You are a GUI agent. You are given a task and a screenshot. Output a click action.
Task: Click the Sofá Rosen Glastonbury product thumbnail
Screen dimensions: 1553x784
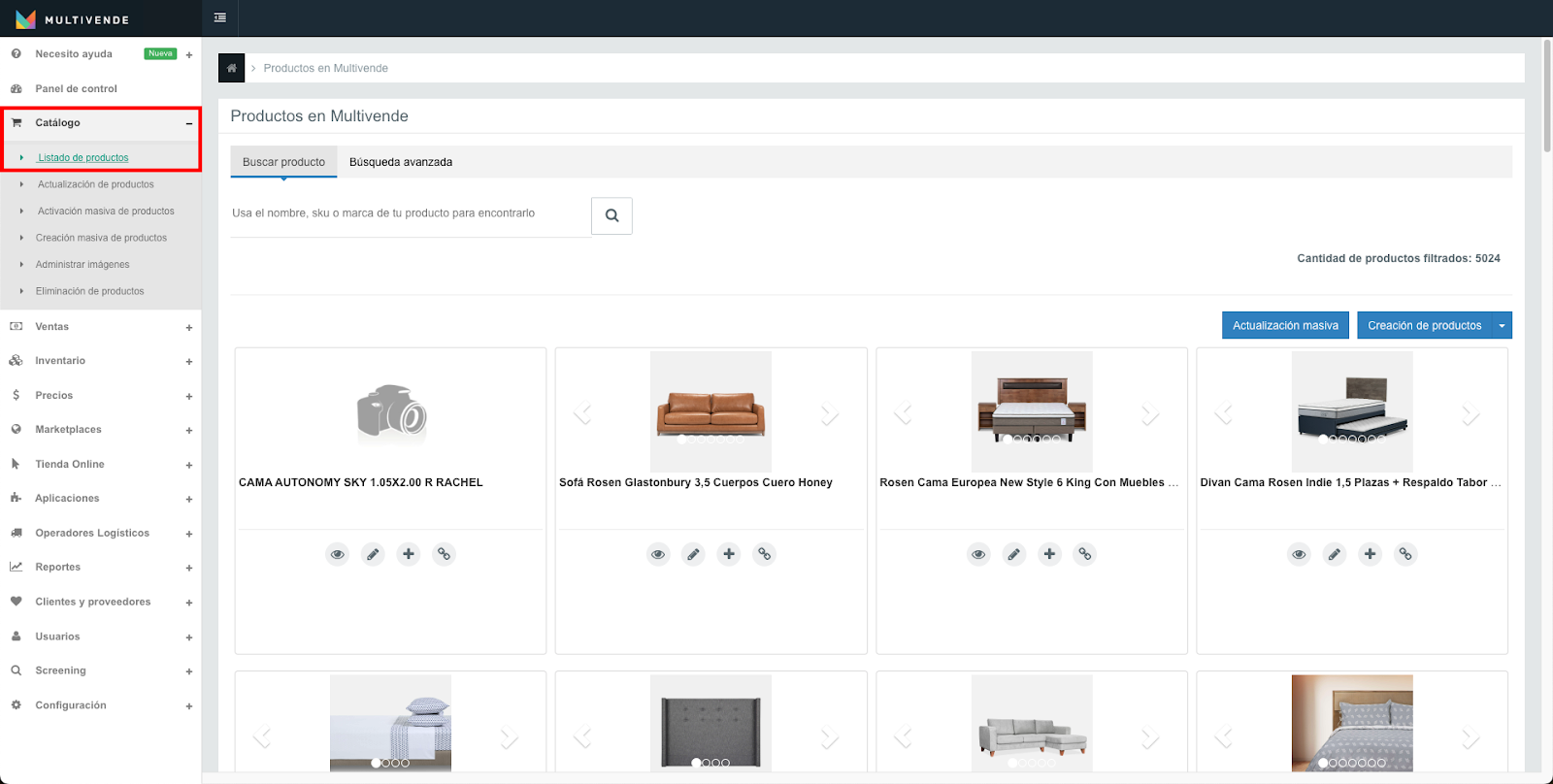[710, 411]
